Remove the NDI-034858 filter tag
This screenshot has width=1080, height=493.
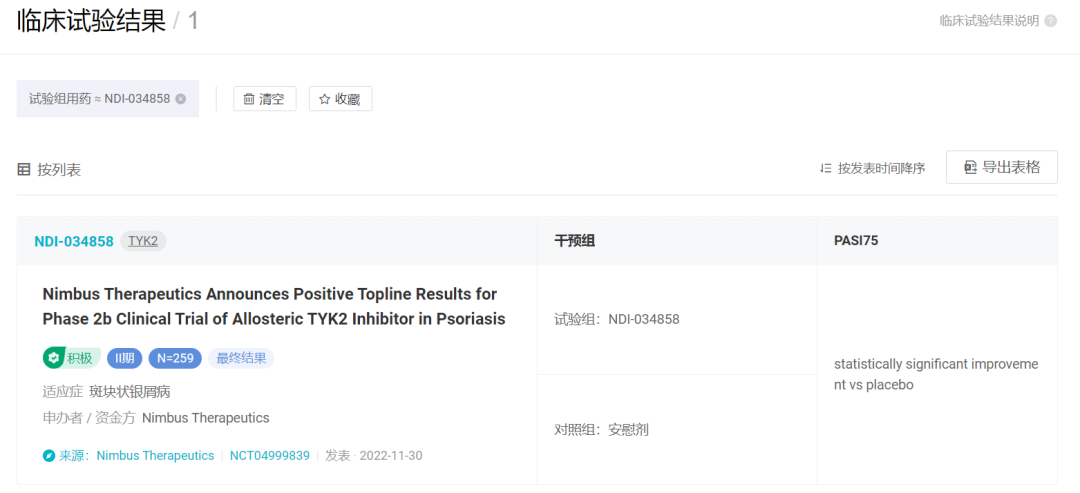(181, 99)
